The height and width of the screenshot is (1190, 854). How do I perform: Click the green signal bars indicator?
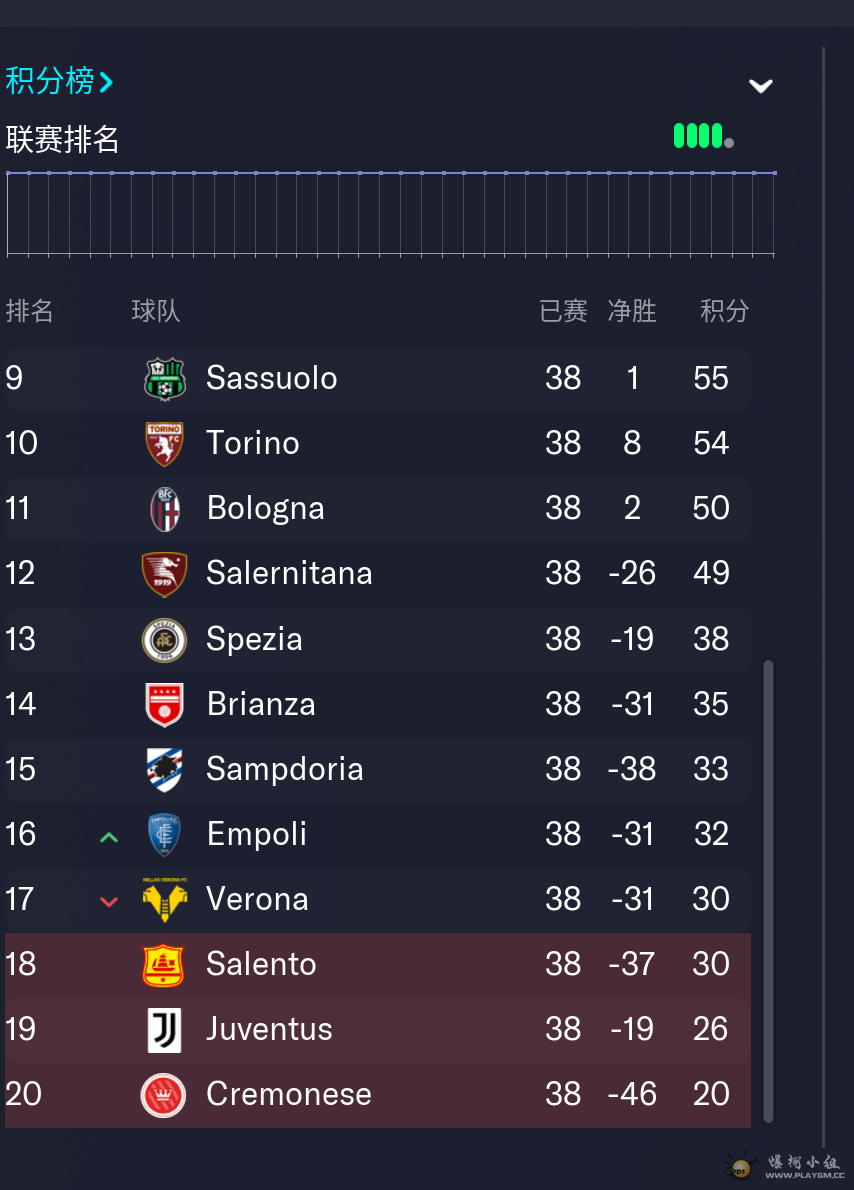[x=704, y=136]
